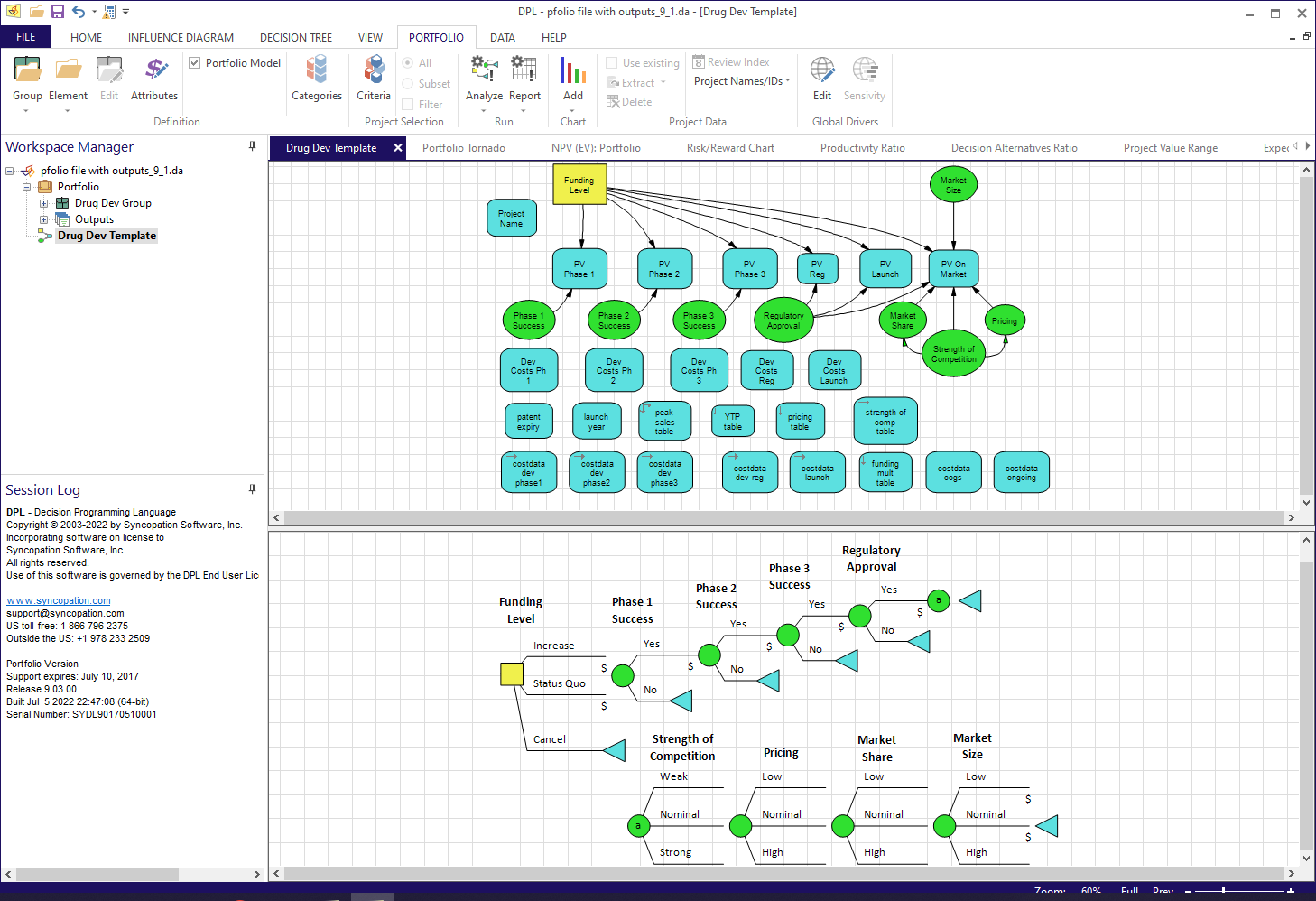The image size is (1316, 901).
Task: Open the Project Names/IDs dropdown
Action: pos(786,80)
